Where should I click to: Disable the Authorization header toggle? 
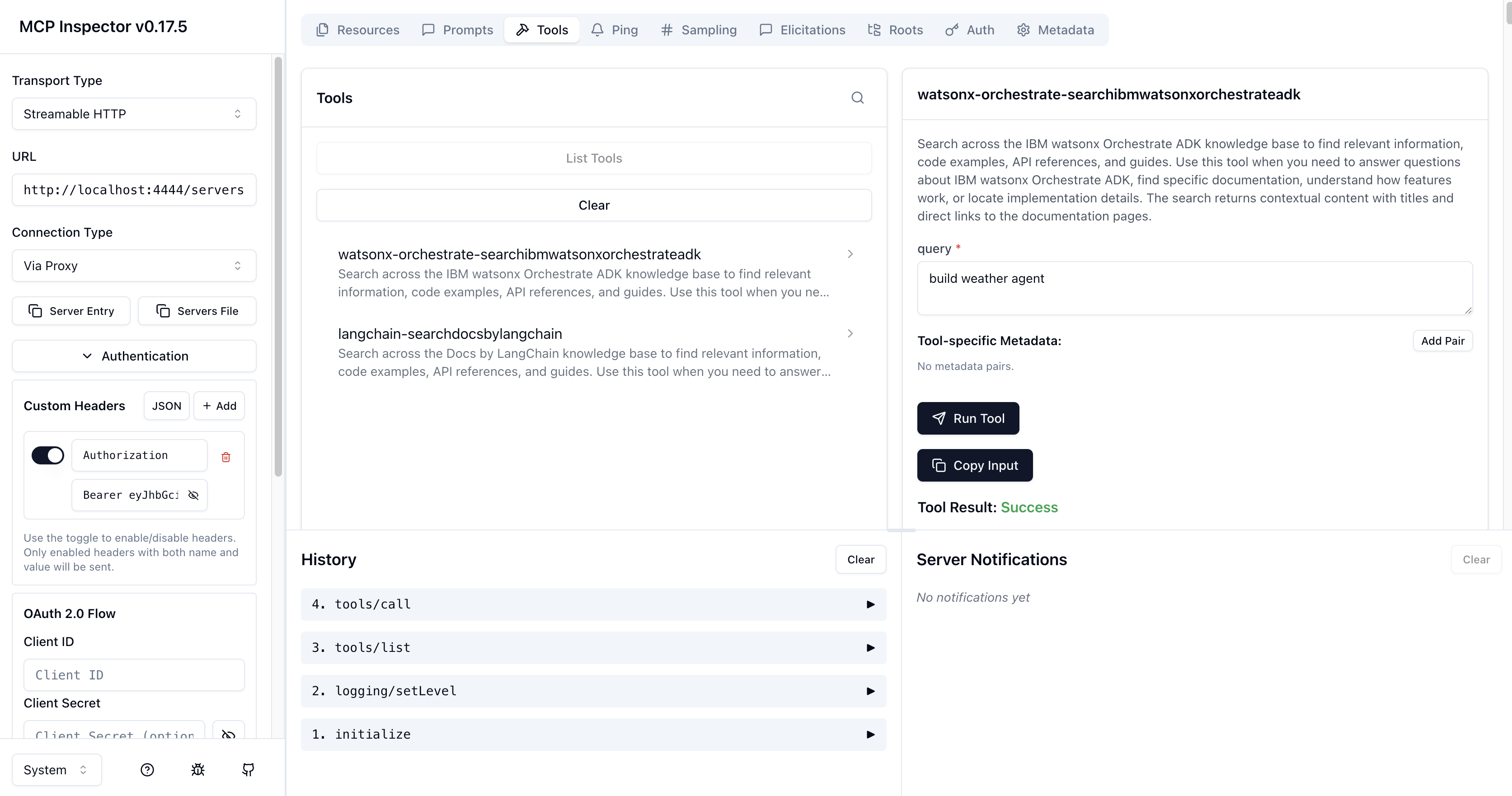(x=48, y=455)
